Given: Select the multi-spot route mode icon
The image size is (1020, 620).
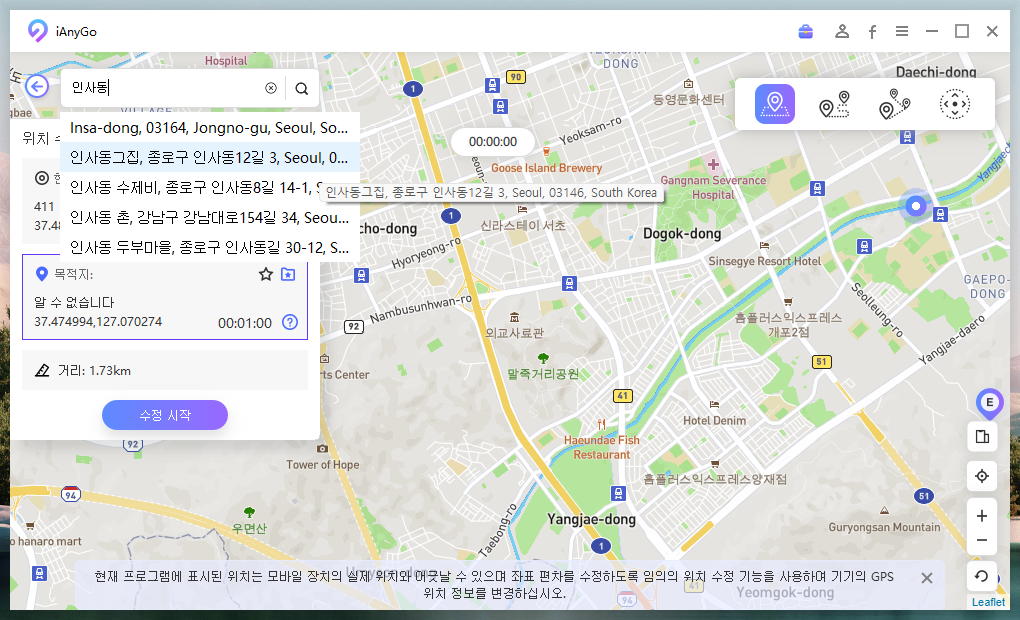Looking at the screenshot, I should pyautogui.click(x=894, y=104).
